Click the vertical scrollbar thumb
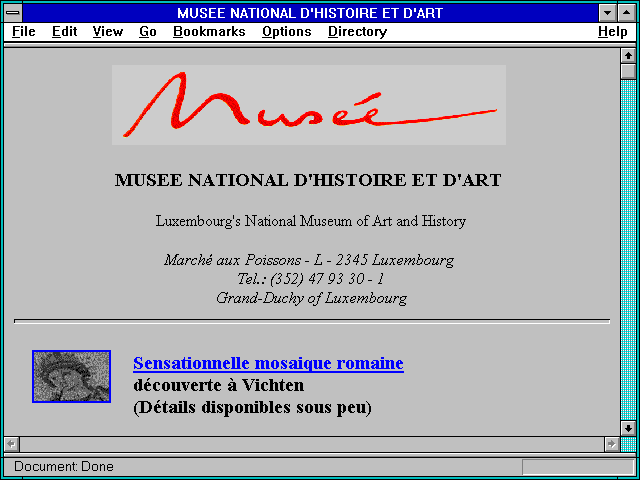640x480 pixels. [x=628, y=71]
